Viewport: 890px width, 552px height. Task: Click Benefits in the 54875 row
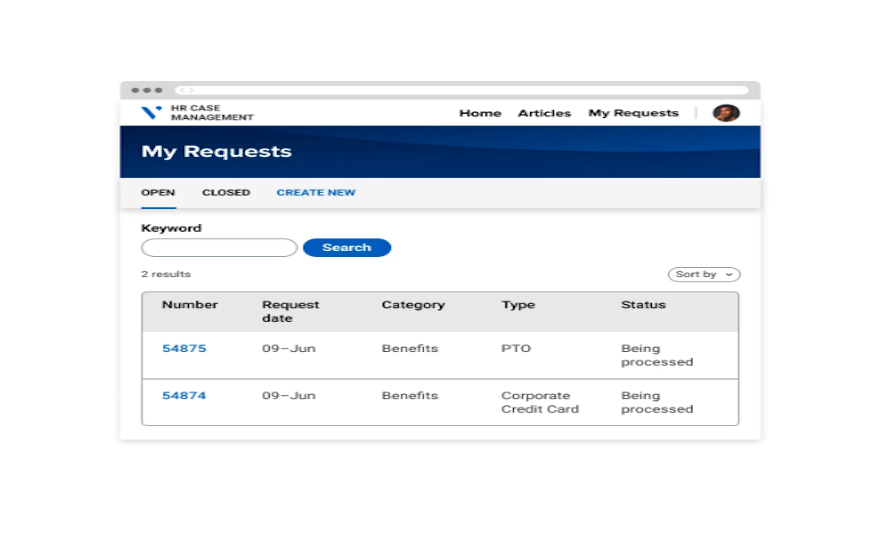[410, 348]
